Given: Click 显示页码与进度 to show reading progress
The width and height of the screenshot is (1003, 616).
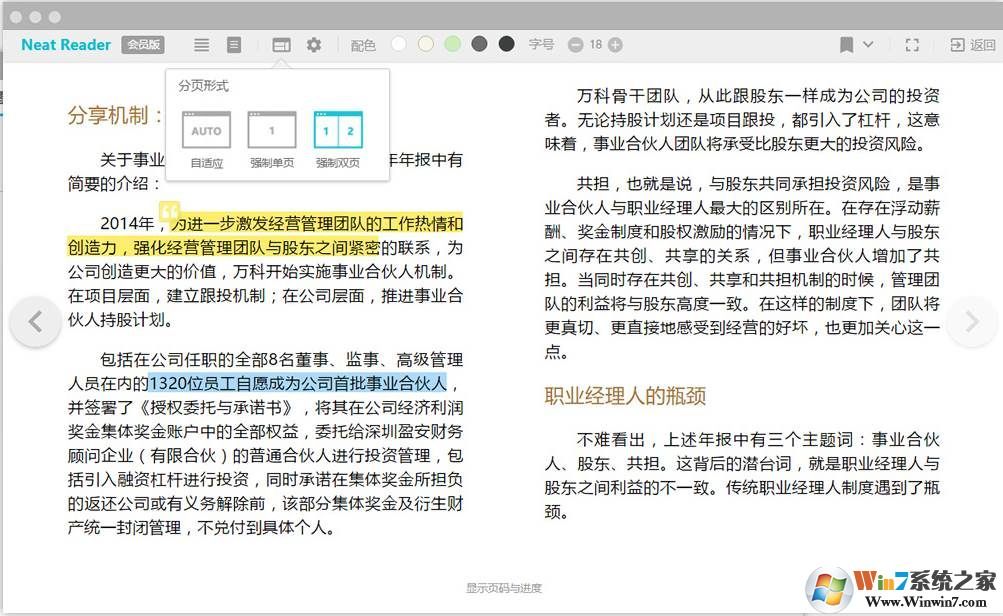Looking at the screenshot, I should (x=501, y=587).
